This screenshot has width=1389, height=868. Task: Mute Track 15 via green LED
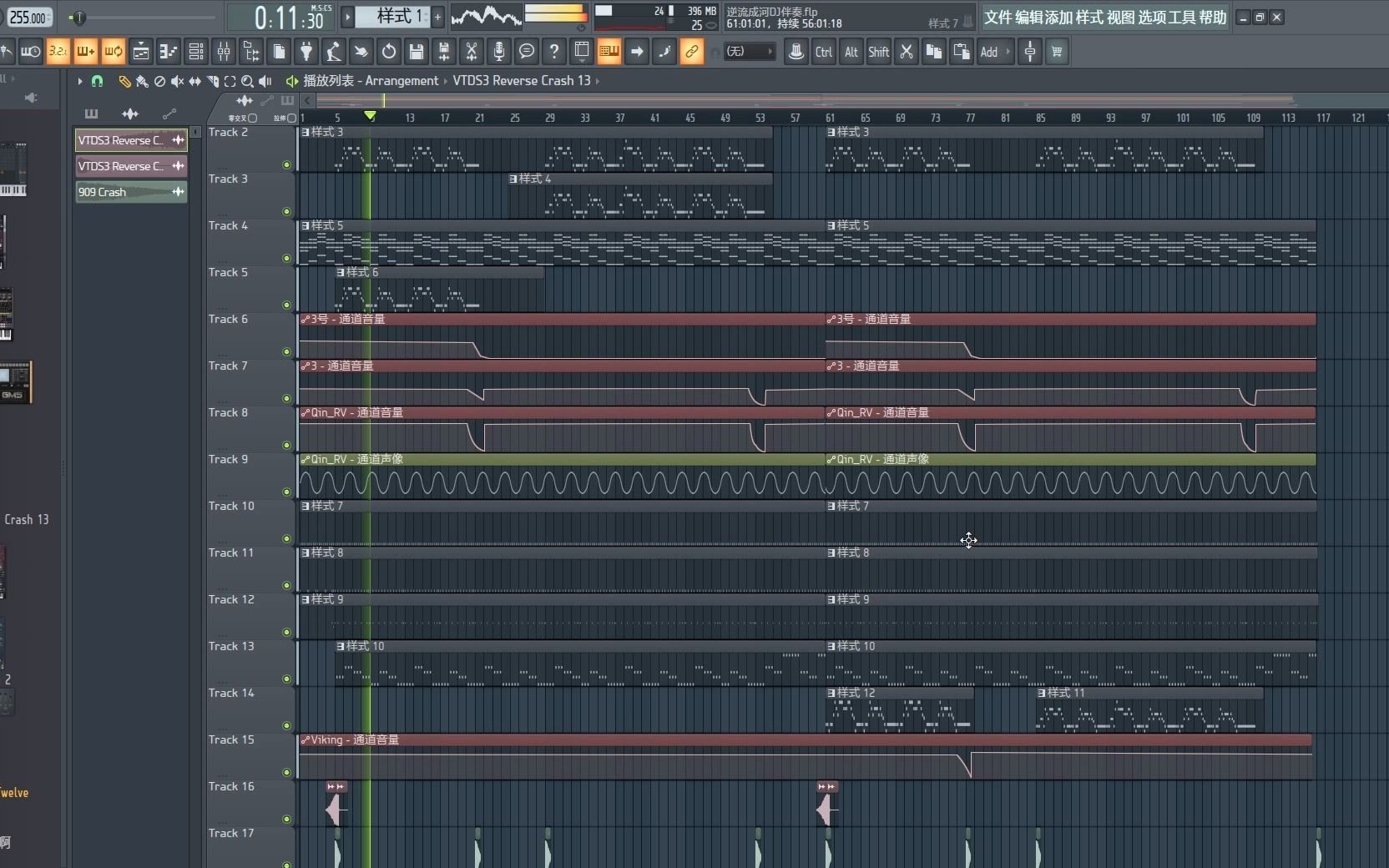(x=287, y=773)
